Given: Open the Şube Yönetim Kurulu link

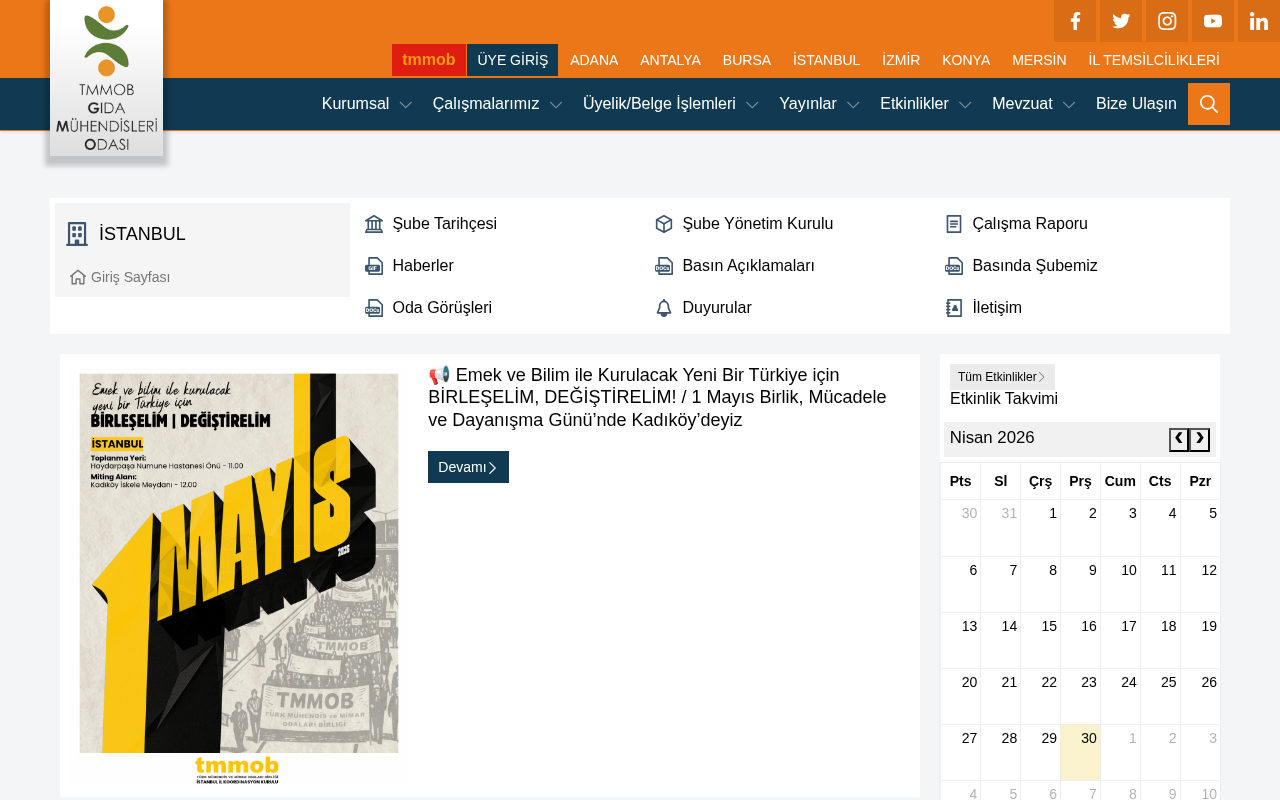Looking at the screenshot, I should point(758,224).
